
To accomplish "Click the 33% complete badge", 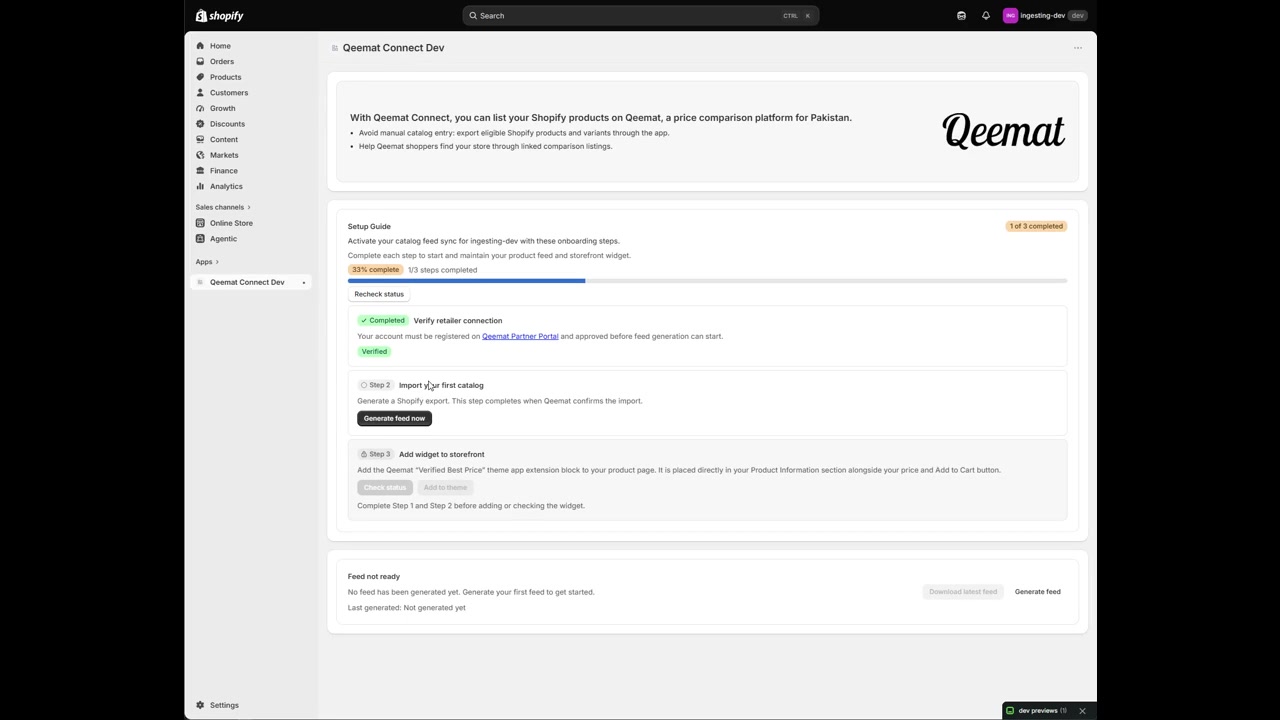I will pos(375,270).
